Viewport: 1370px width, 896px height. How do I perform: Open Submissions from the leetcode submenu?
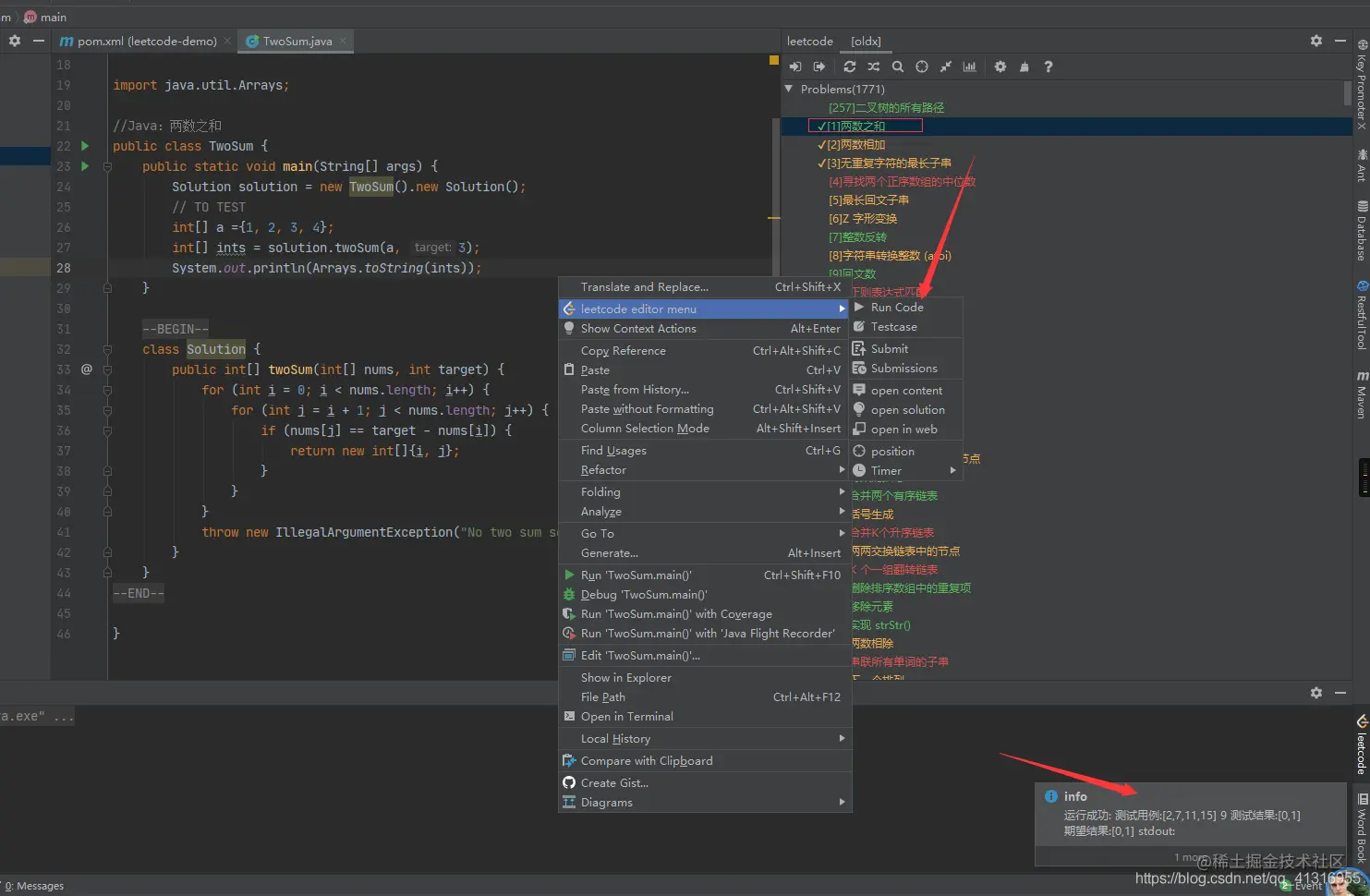tap(905, 368)
